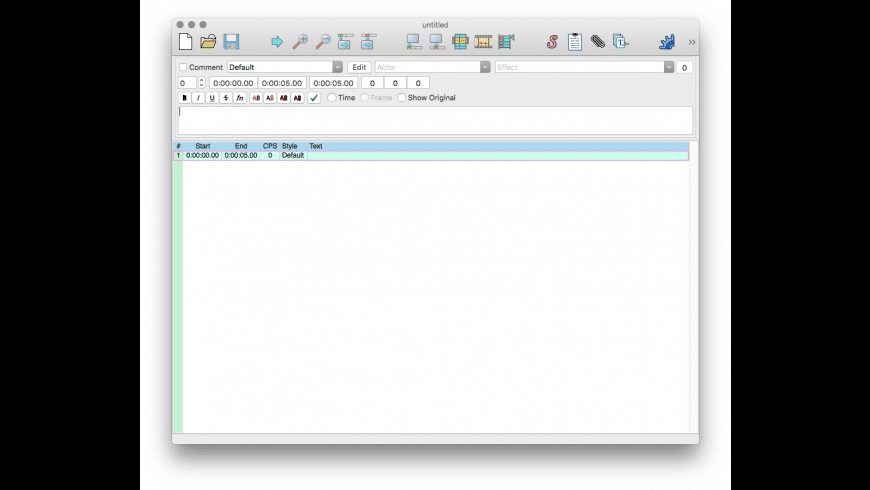Image resolution: width=870 pixels, height=490 pixels.
Task: Click the subtitle text edit box
Action: (x=435, y=120)
